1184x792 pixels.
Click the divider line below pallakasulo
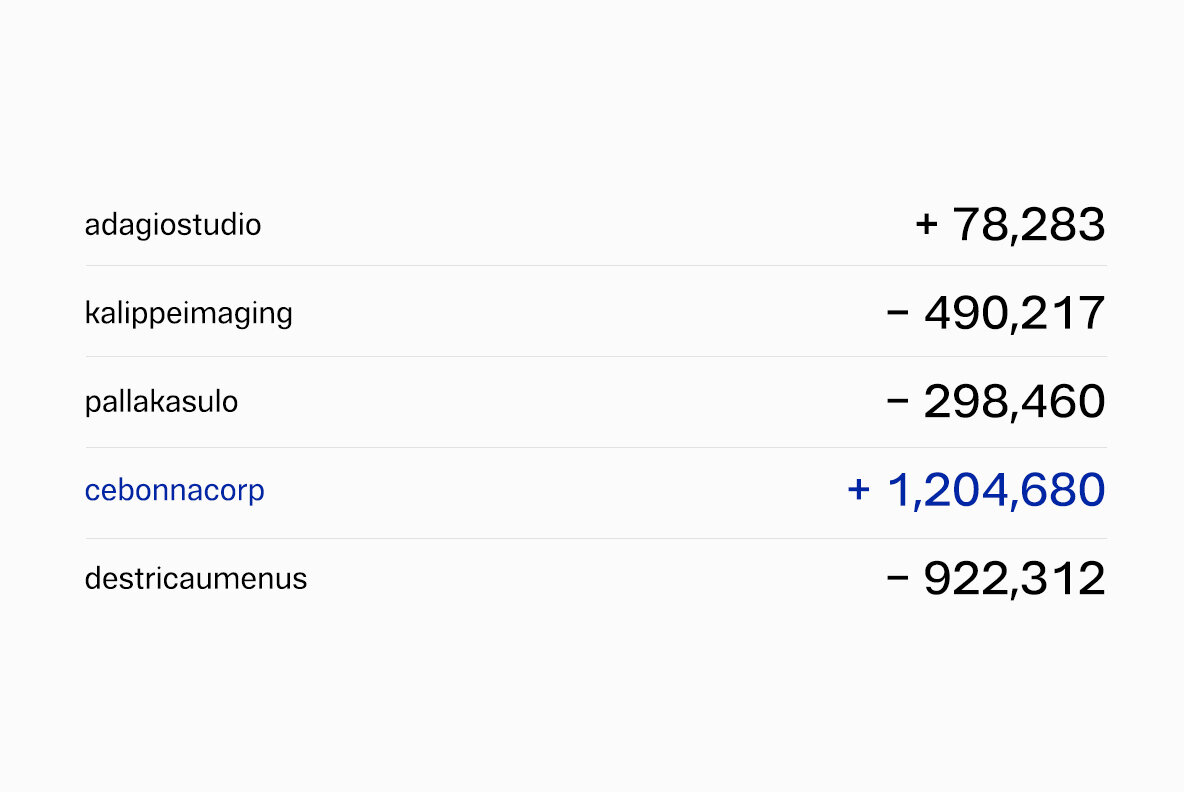point(596,448)
